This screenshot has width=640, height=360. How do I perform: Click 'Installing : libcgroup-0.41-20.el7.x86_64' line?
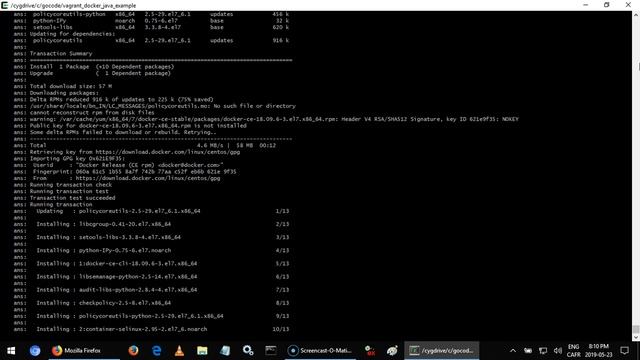103,224
